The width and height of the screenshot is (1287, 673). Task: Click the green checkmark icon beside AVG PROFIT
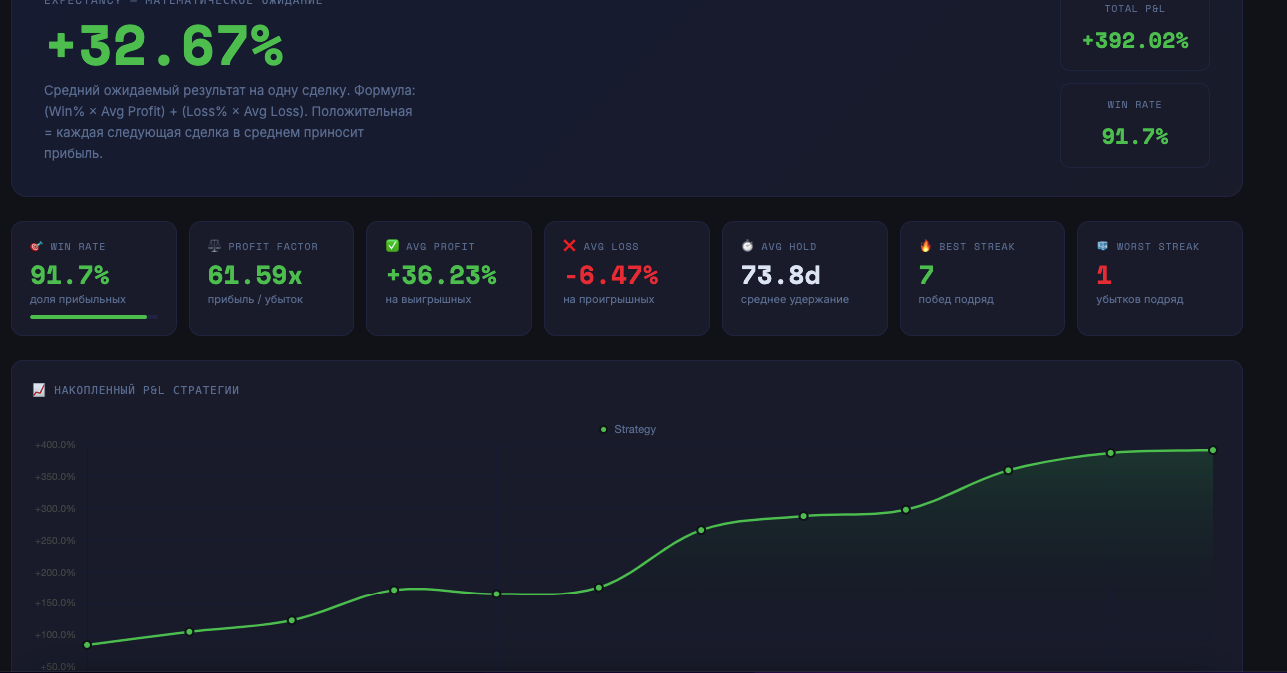pyautogui.click(x=392, y=246)
